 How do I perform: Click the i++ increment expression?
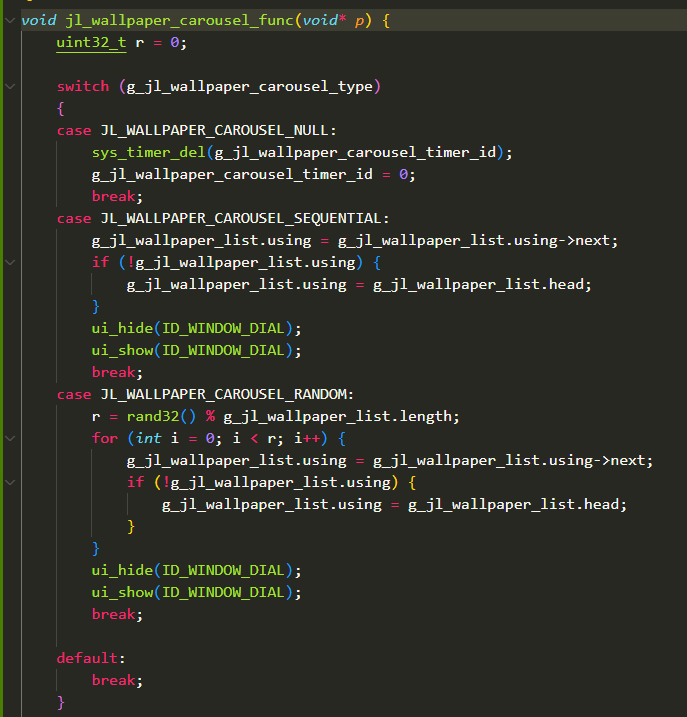tap(306, 439)
